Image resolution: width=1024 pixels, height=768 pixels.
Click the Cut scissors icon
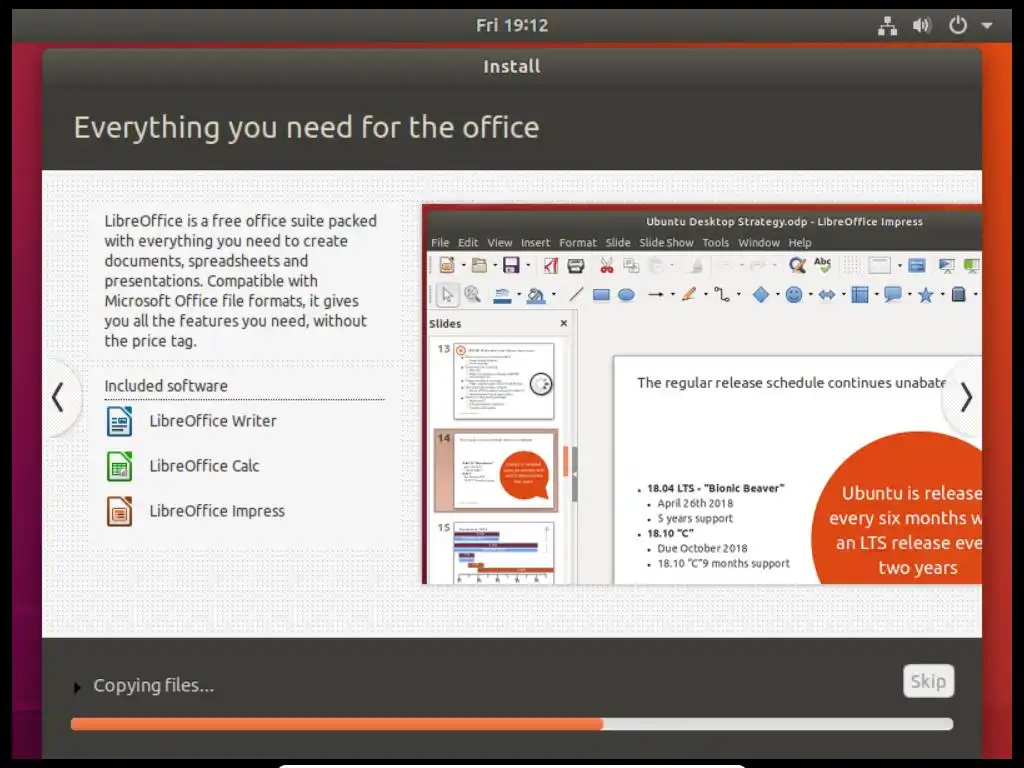point(607,265)
